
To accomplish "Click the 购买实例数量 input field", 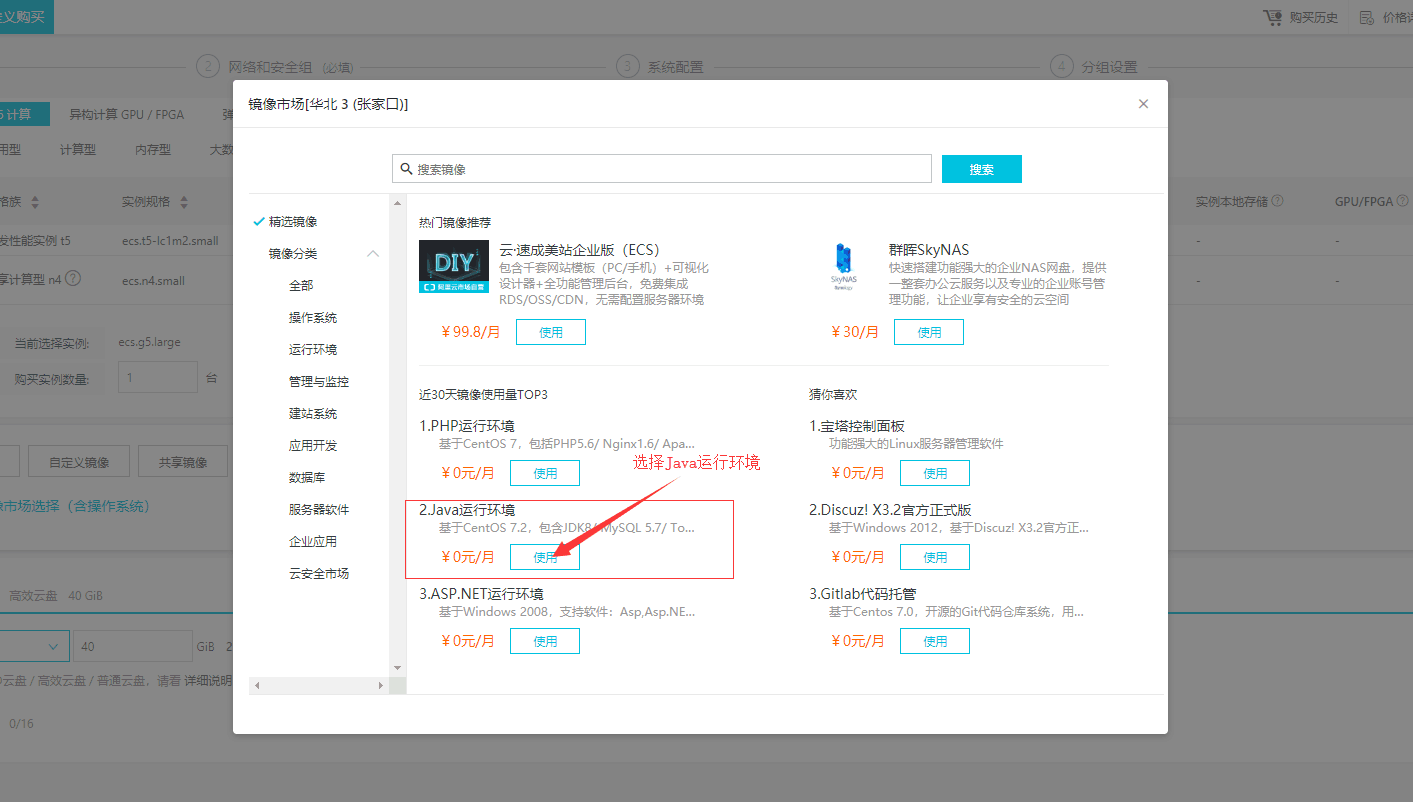I will 158,378.
